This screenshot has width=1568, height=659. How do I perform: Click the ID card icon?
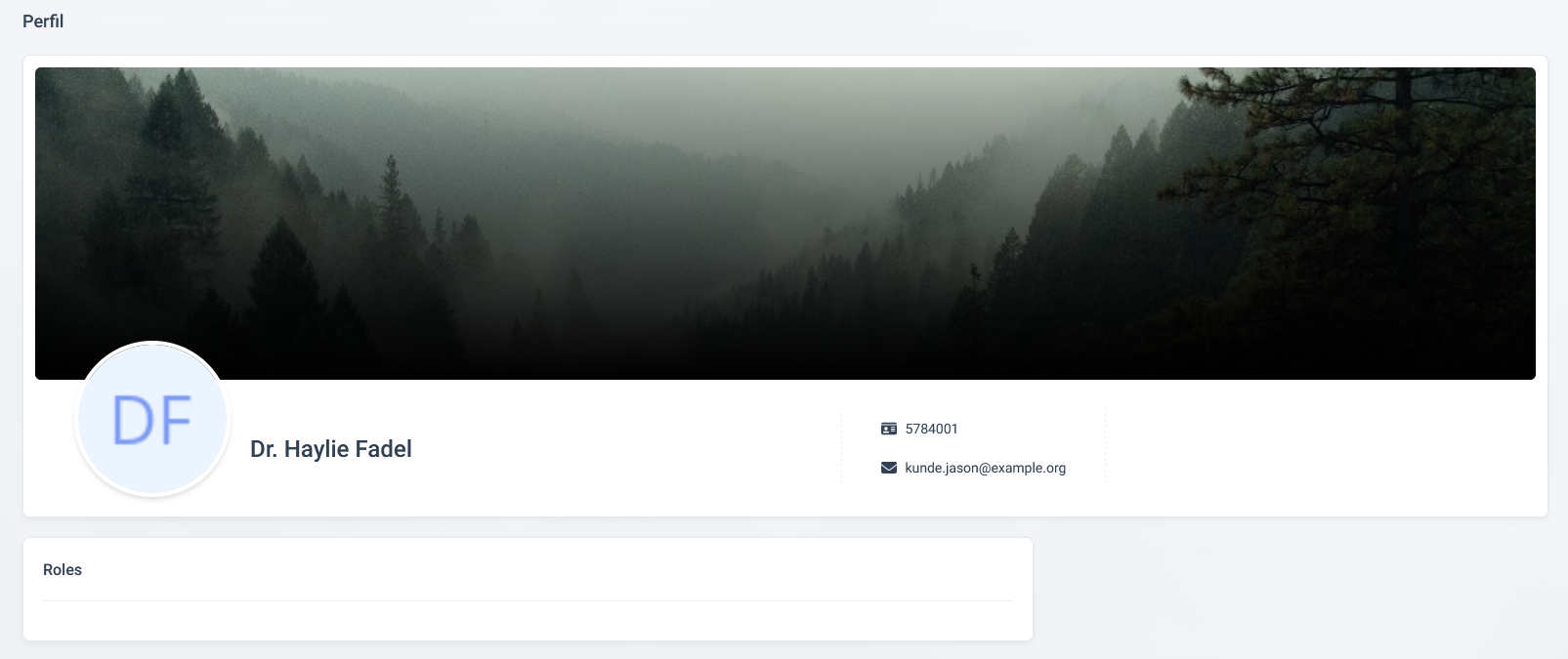pos(888,429)
